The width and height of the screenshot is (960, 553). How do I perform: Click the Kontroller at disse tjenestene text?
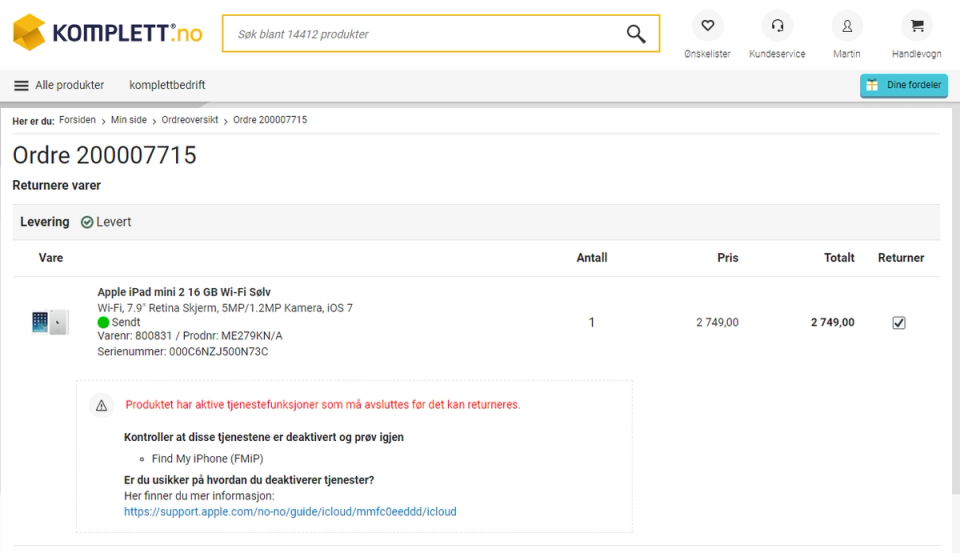pyautogui.click(x=264, y=437)
